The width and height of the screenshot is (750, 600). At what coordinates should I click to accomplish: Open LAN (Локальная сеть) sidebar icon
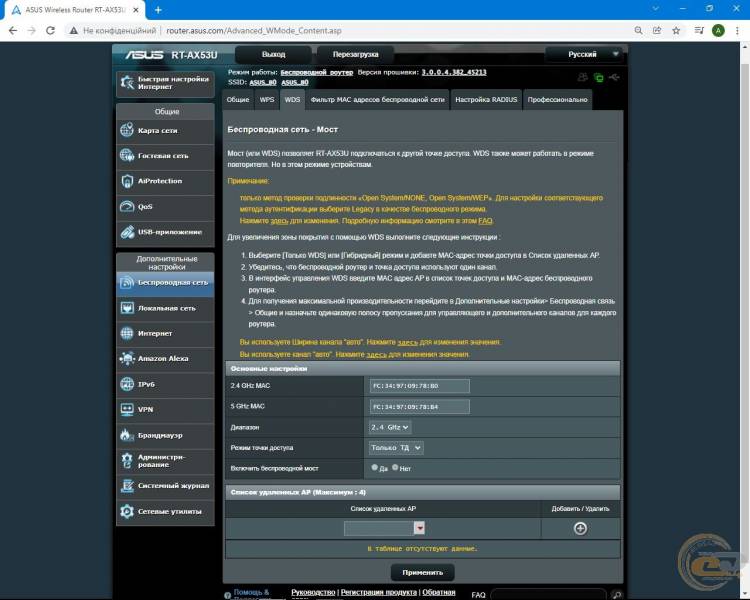127,308
